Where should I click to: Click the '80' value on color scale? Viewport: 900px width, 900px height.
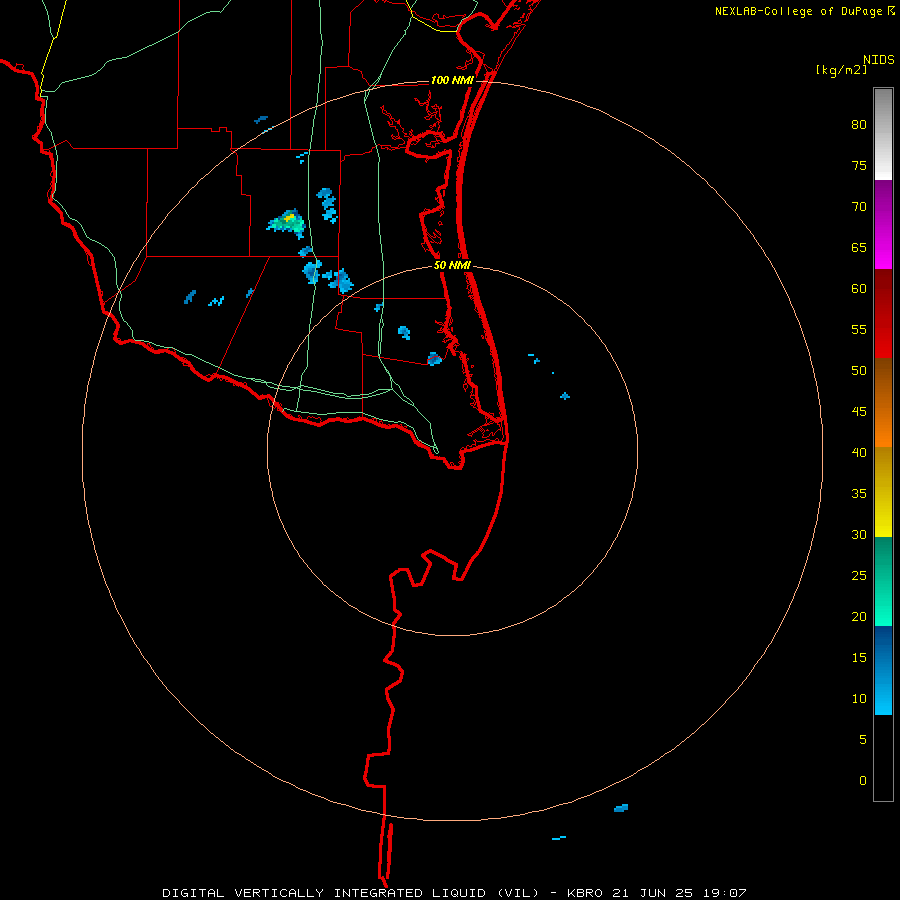[859, 125]
